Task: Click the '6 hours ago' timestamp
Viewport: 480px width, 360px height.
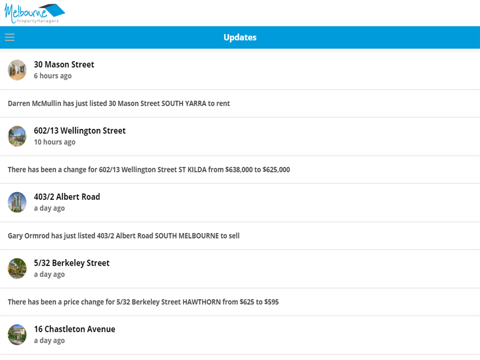Action: point(53,76)
